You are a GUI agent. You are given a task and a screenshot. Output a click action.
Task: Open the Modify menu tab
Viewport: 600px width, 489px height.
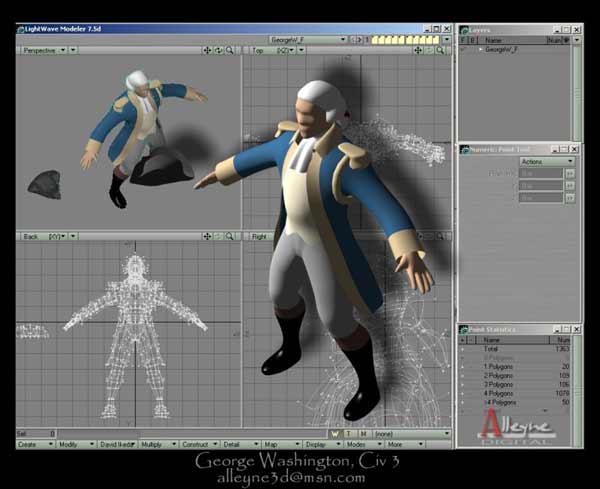(76, 444)
